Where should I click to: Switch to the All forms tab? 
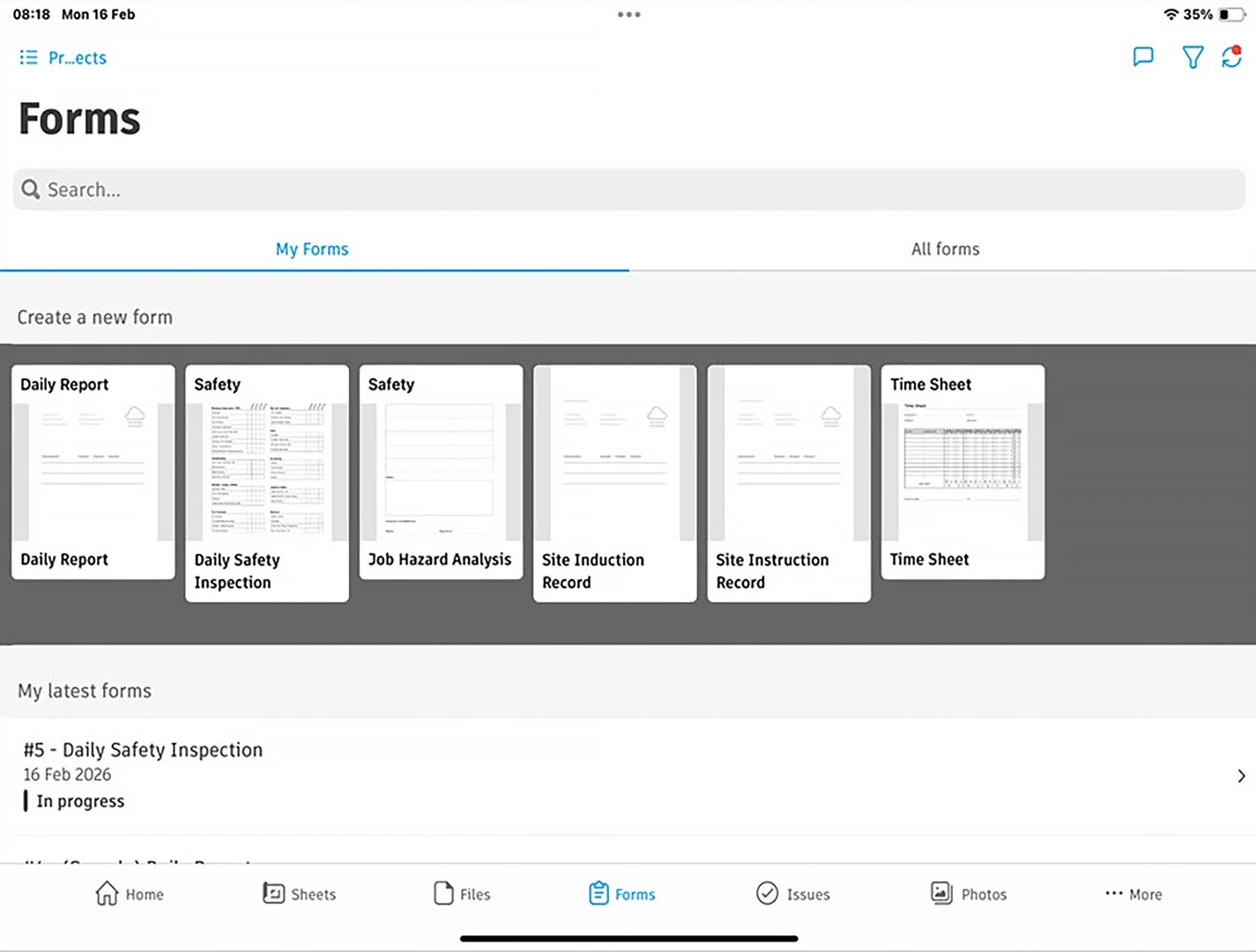[x=945, y=249]
